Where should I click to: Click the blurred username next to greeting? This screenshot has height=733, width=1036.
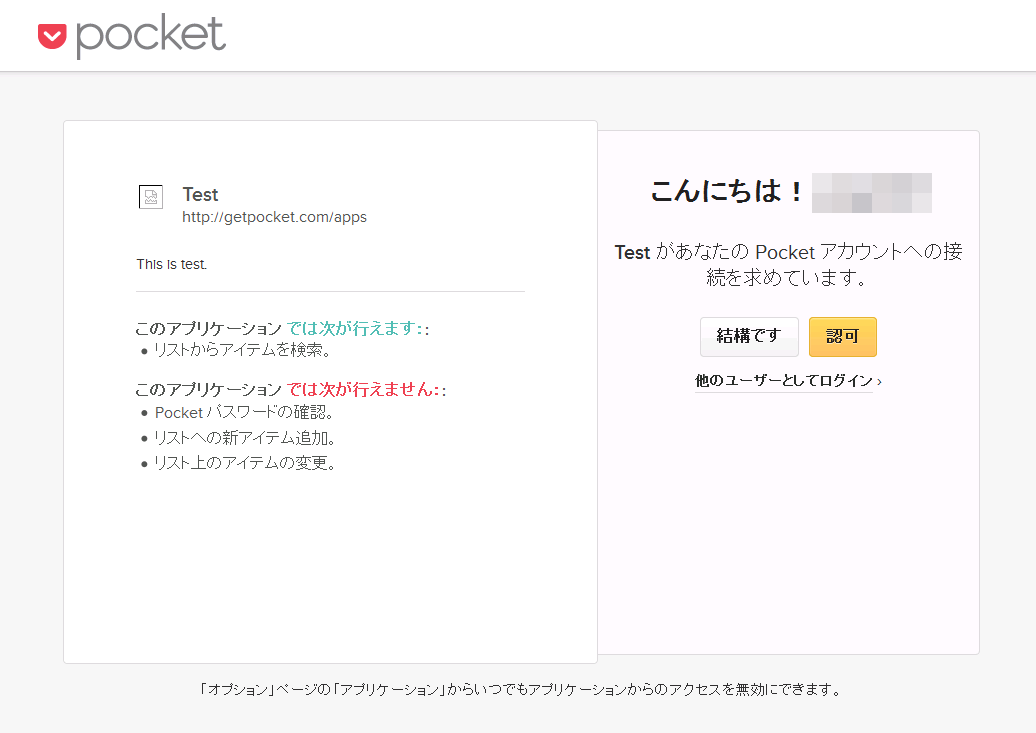coord(871,192)
